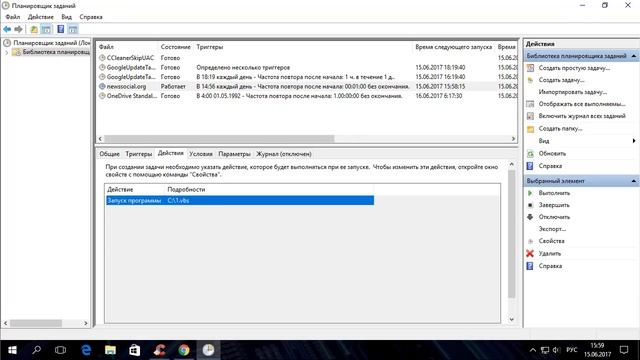Switch to the Параметры tab
The height and width of the screenshot is (360, 640).
[x=234, y=154]
